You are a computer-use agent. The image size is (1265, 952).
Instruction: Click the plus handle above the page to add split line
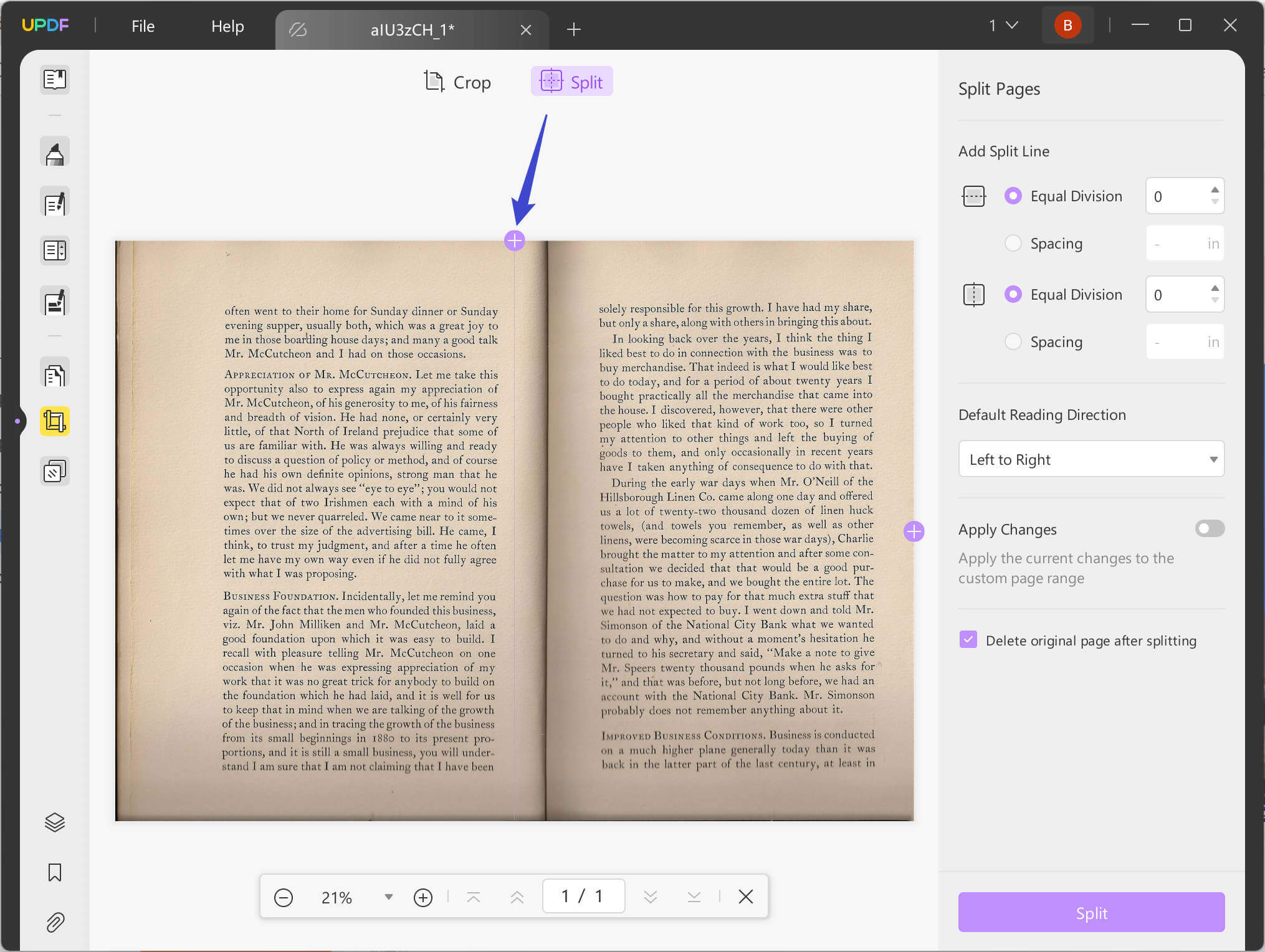515,240
